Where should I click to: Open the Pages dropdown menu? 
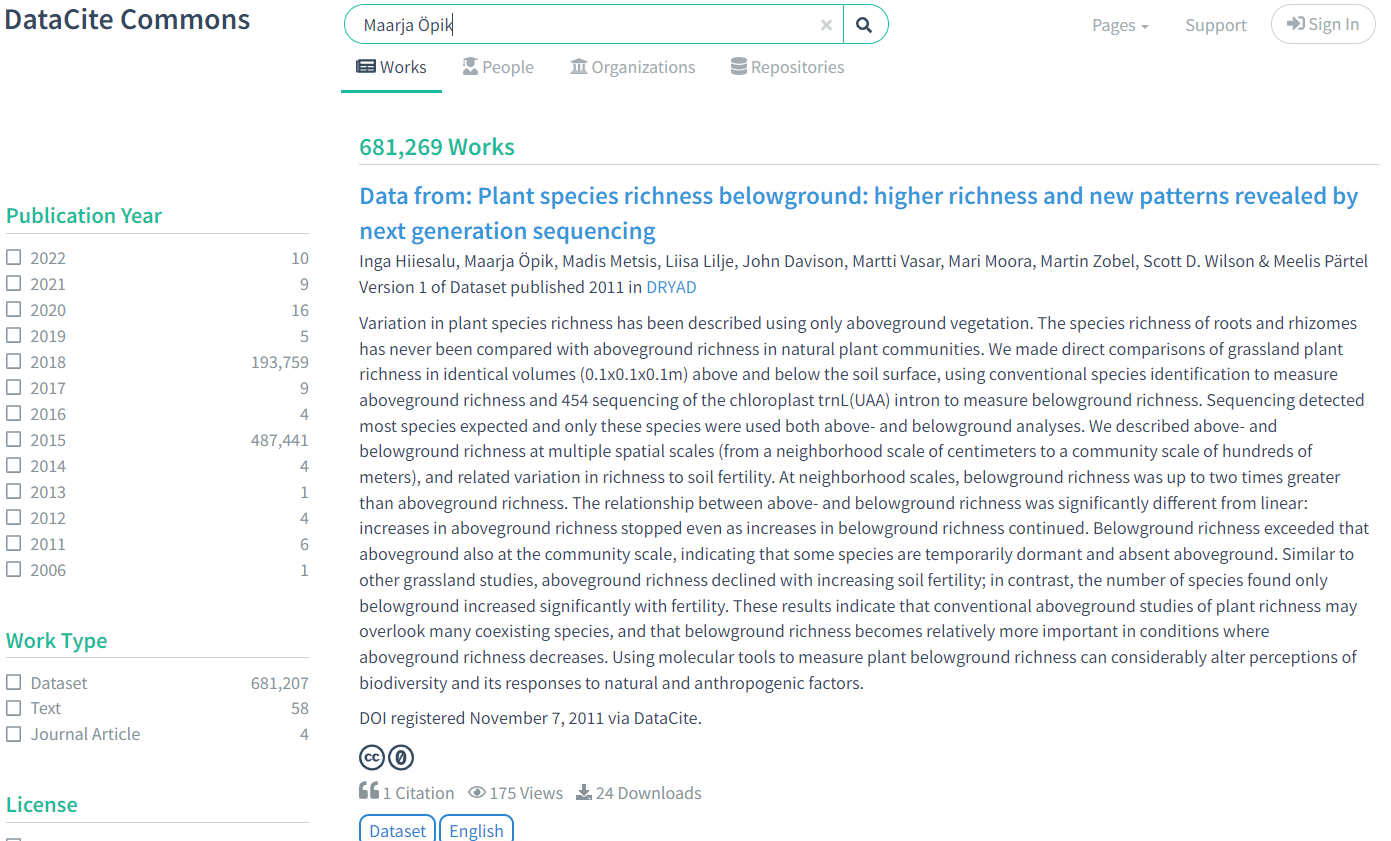click(1119, 25)
